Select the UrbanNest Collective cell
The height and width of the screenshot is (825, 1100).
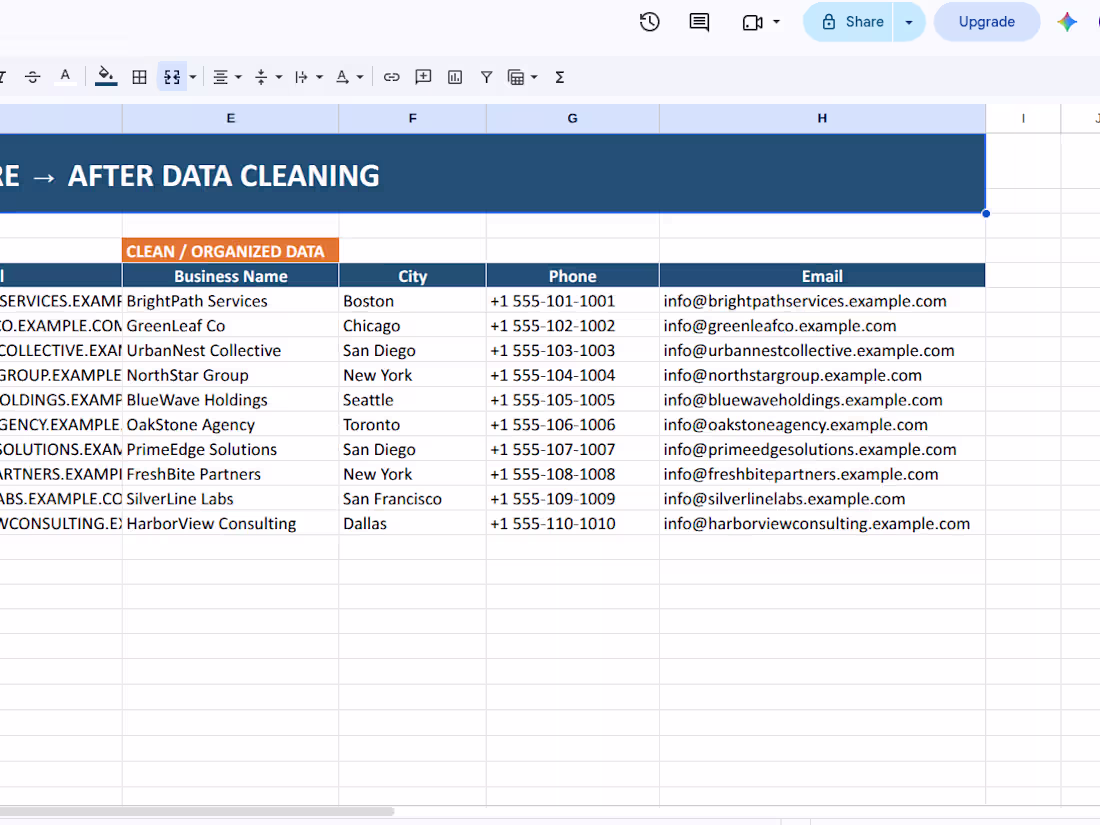click(230, 350)
